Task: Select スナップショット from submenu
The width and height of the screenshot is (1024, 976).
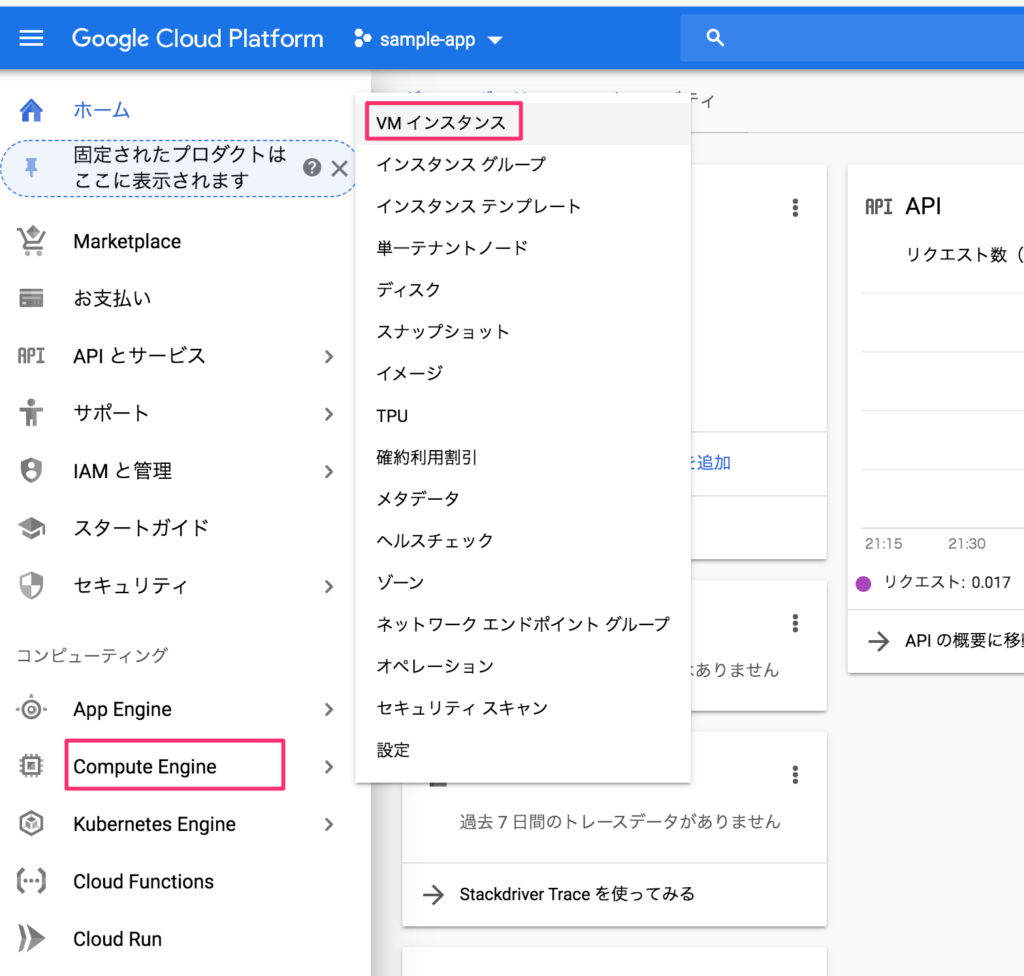Action: (522, 331)
